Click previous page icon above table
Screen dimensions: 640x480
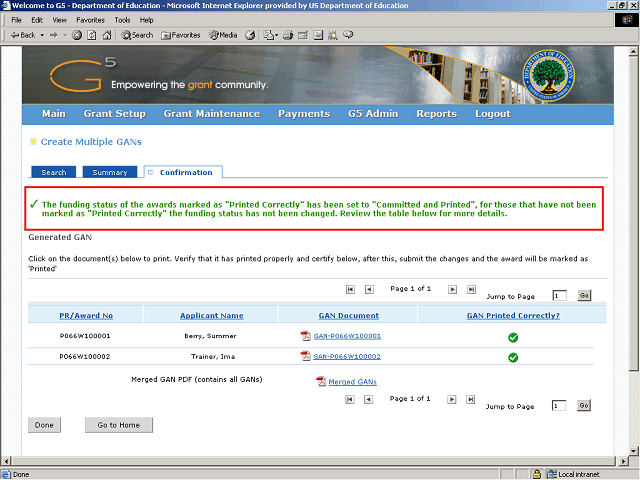point(369,289)
